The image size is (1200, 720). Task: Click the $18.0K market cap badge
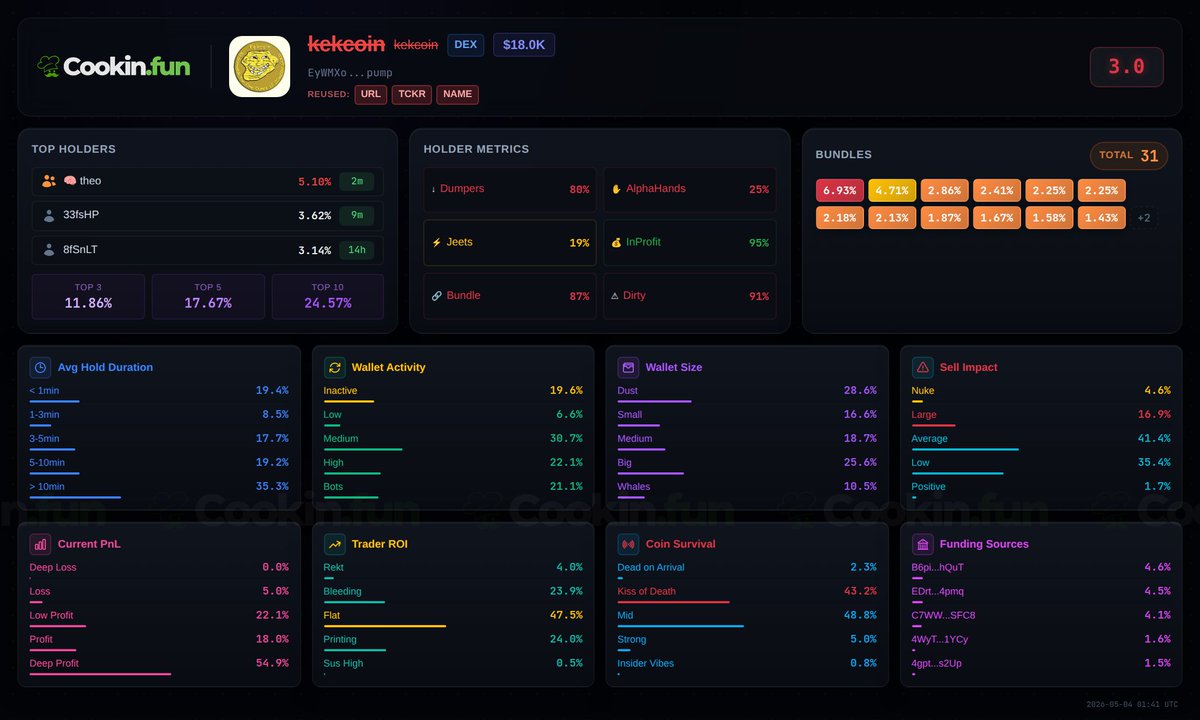pyautogui.click(x=524, y=44)
